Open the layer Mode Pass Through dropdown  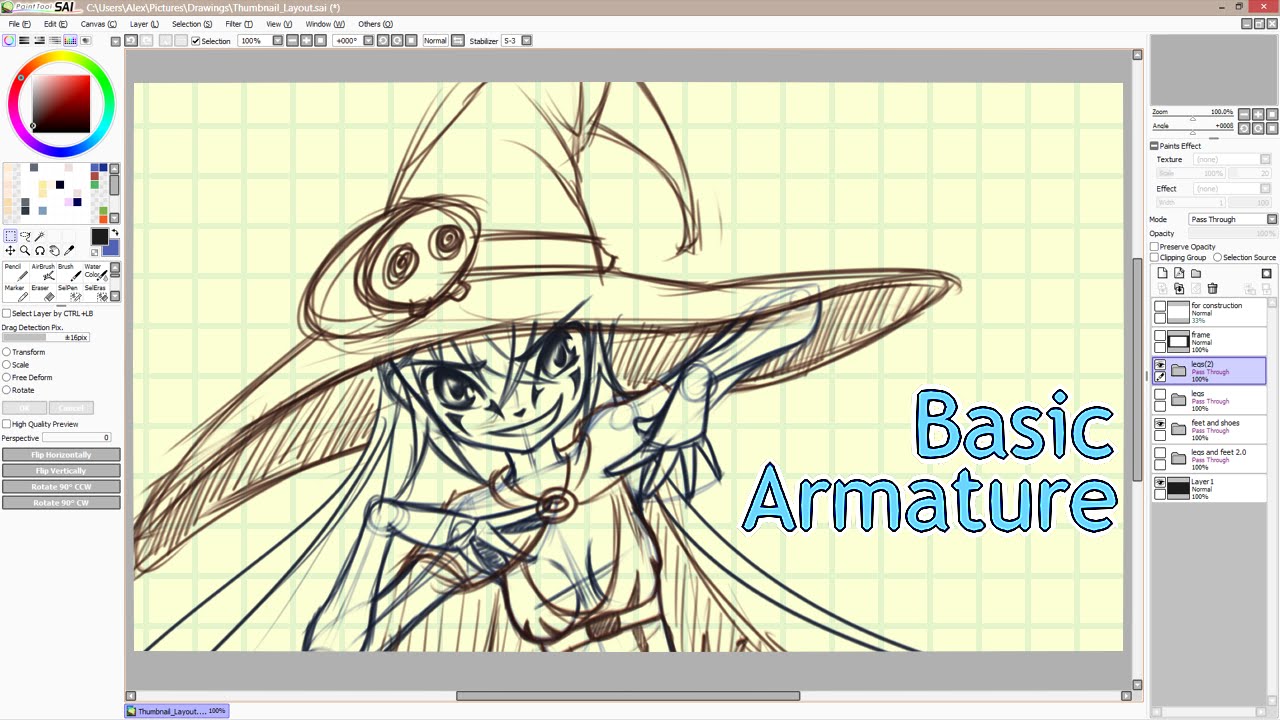coord(1233,219)
